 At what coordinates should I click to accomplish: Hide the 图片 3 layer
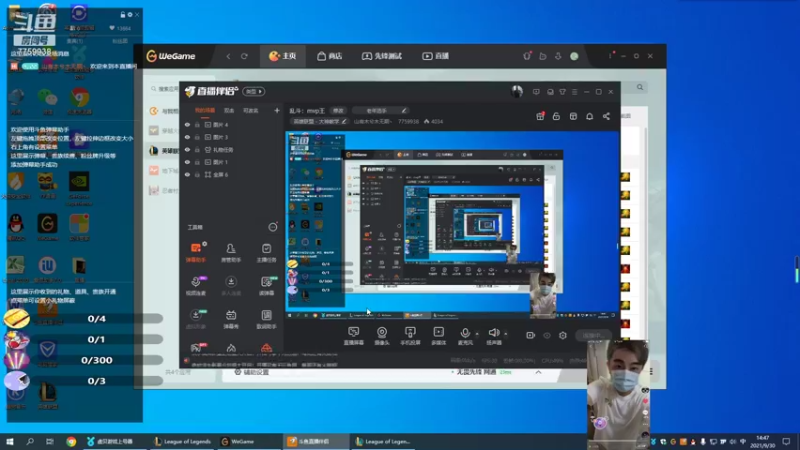click(x=187, y=137)
